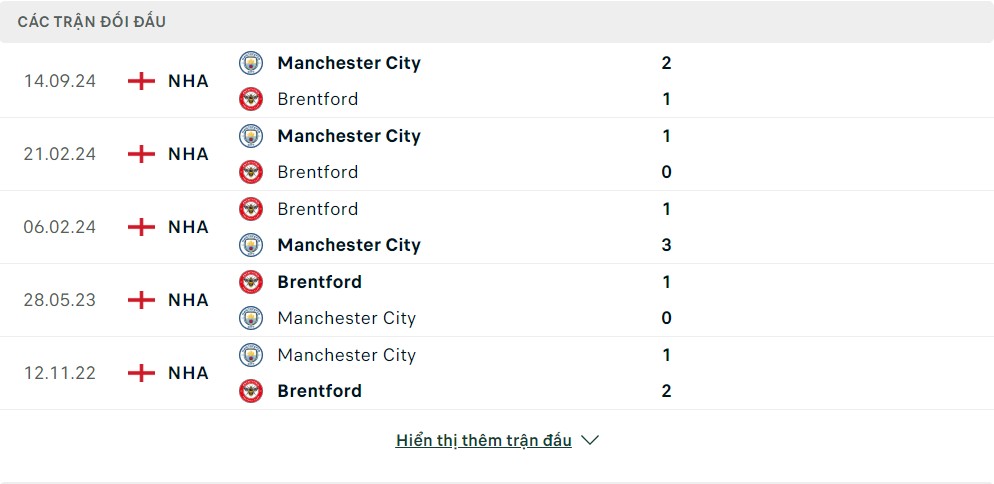
Task: Open match row dated 14.09.24
Action: point(497,81)
